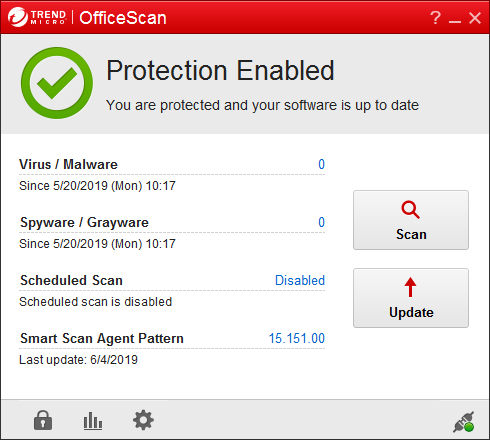Click the OfficeScan title text
490x440 pixels.
(123, 18)
